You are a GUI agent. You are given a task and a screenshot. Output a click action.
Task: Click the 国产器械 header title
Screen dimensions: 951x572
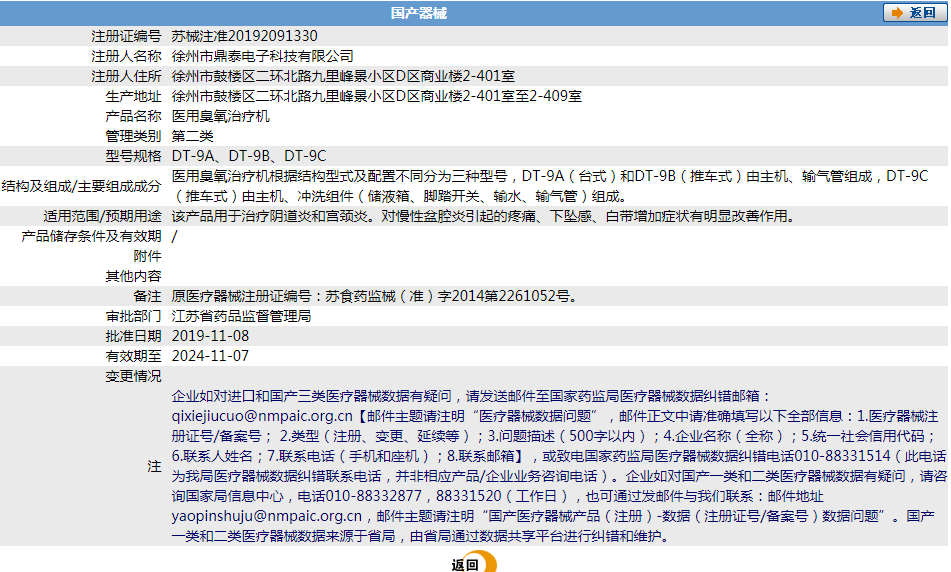point(418,13)
